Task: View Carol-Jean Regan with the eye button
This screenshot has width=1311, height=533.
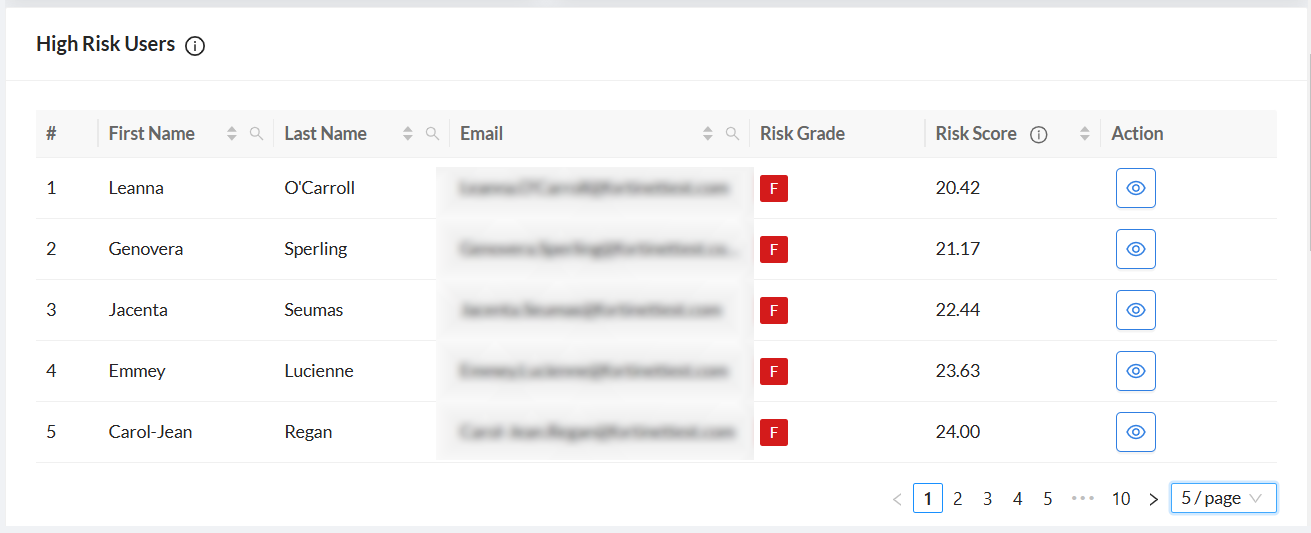Action: click(1136, 432)
